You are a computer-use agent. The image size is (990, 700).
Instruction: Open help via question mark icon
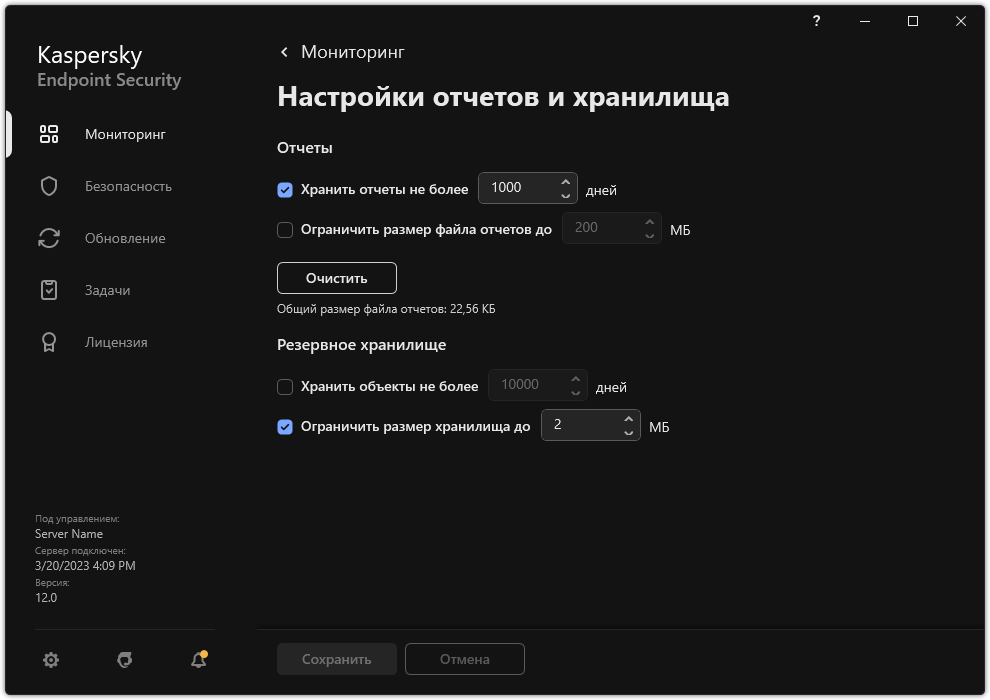point(816,20)
